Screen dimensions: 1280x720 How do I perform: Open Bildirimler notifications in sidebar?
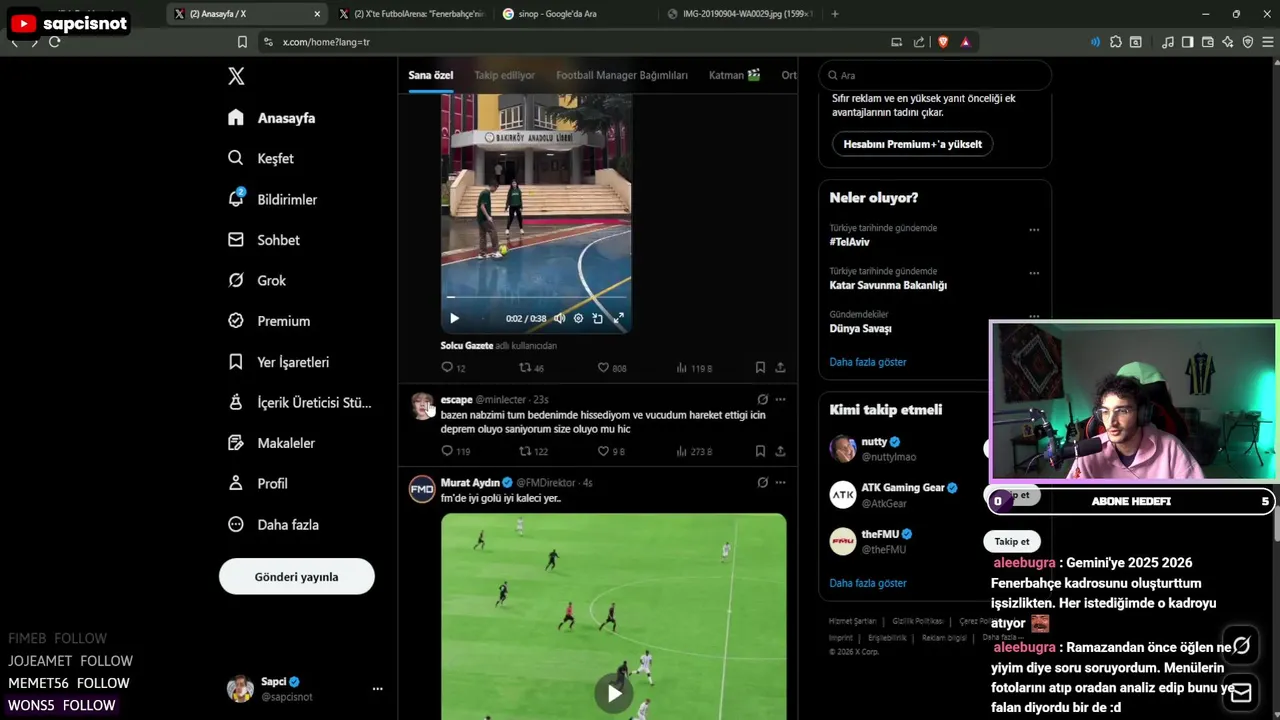click(272, 199)
